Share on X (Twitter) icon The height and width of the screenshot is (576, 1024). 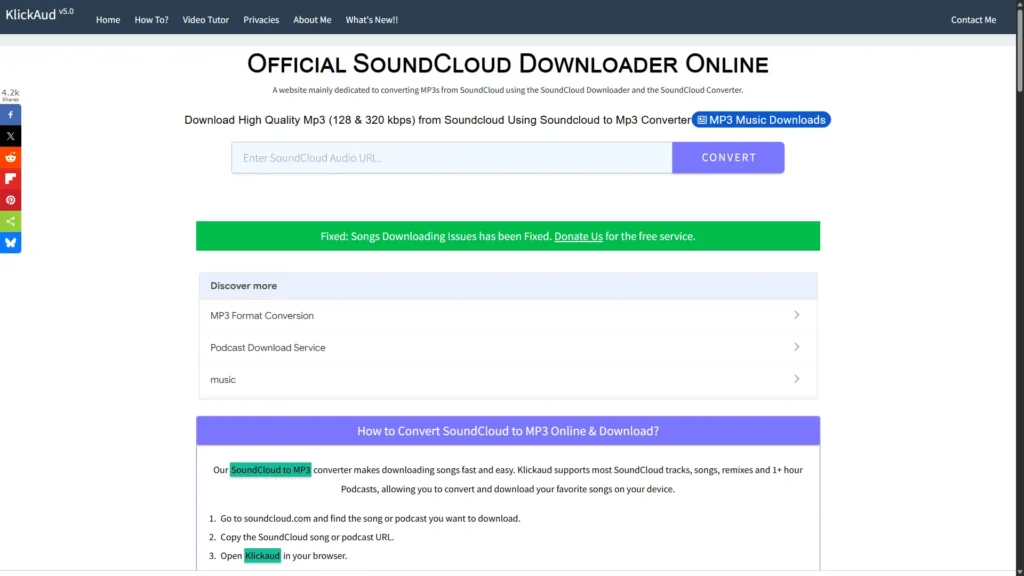pos(10,136)
